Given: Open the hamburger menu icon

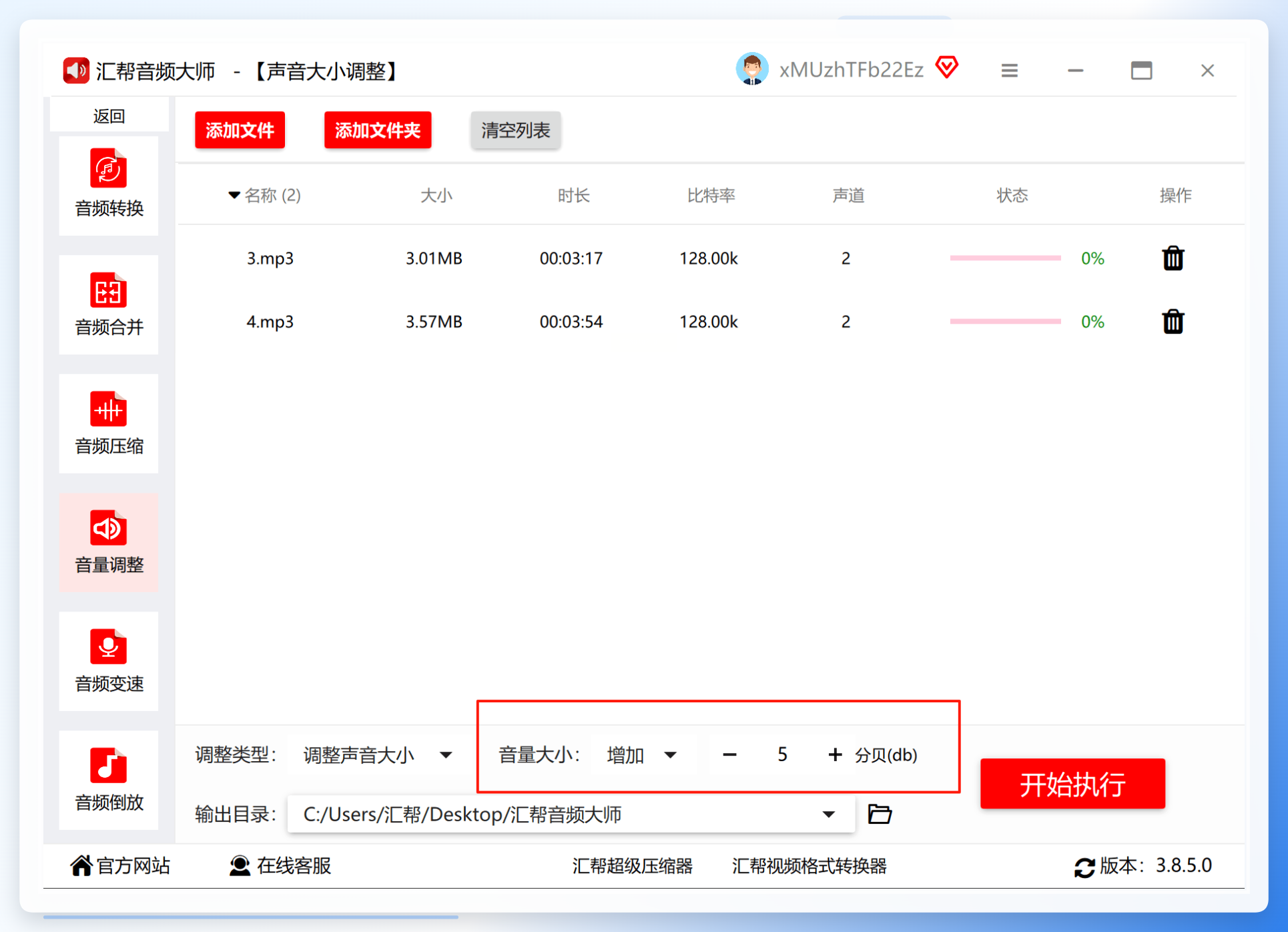Looking at the screenshot, I should 1009,70.
